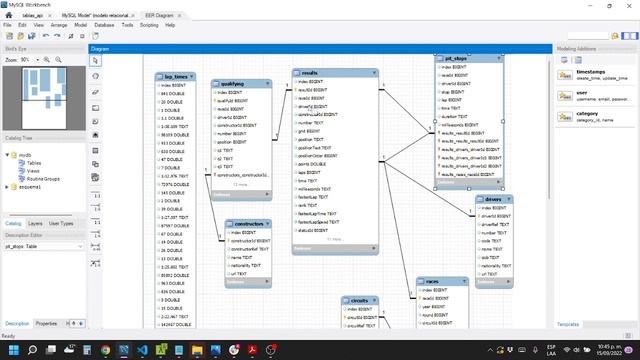This screenshot has height=360, width=640.
Task: Click the undo arrow icon
Action: pos(46,36)
